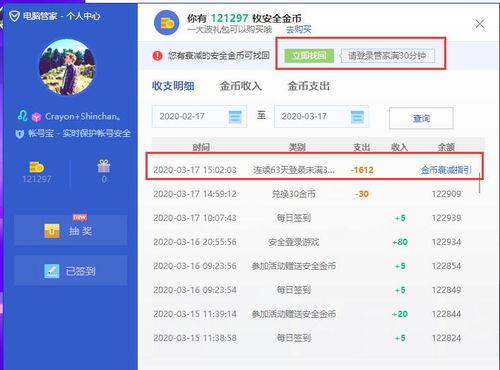Click the green 立即找回 button
Viewport: 500px width, 370px height.
point(309,56)
